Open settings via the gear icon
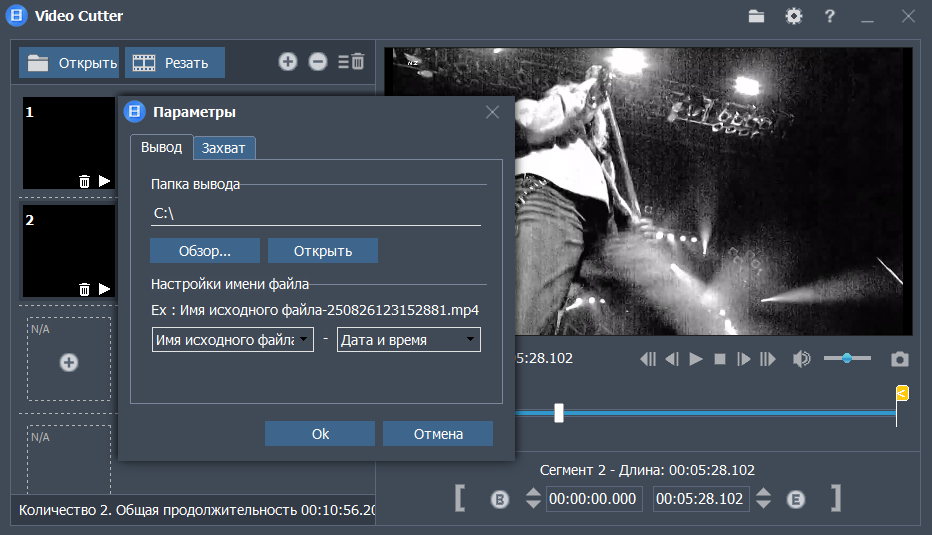This screenshot has width=932, height=535. (794, 16)
